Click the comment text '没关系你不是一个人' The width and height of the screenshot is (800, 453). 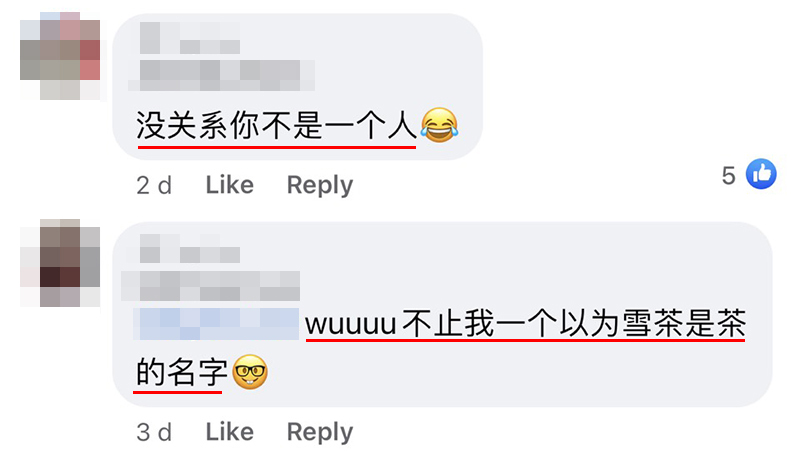point(277,125)
